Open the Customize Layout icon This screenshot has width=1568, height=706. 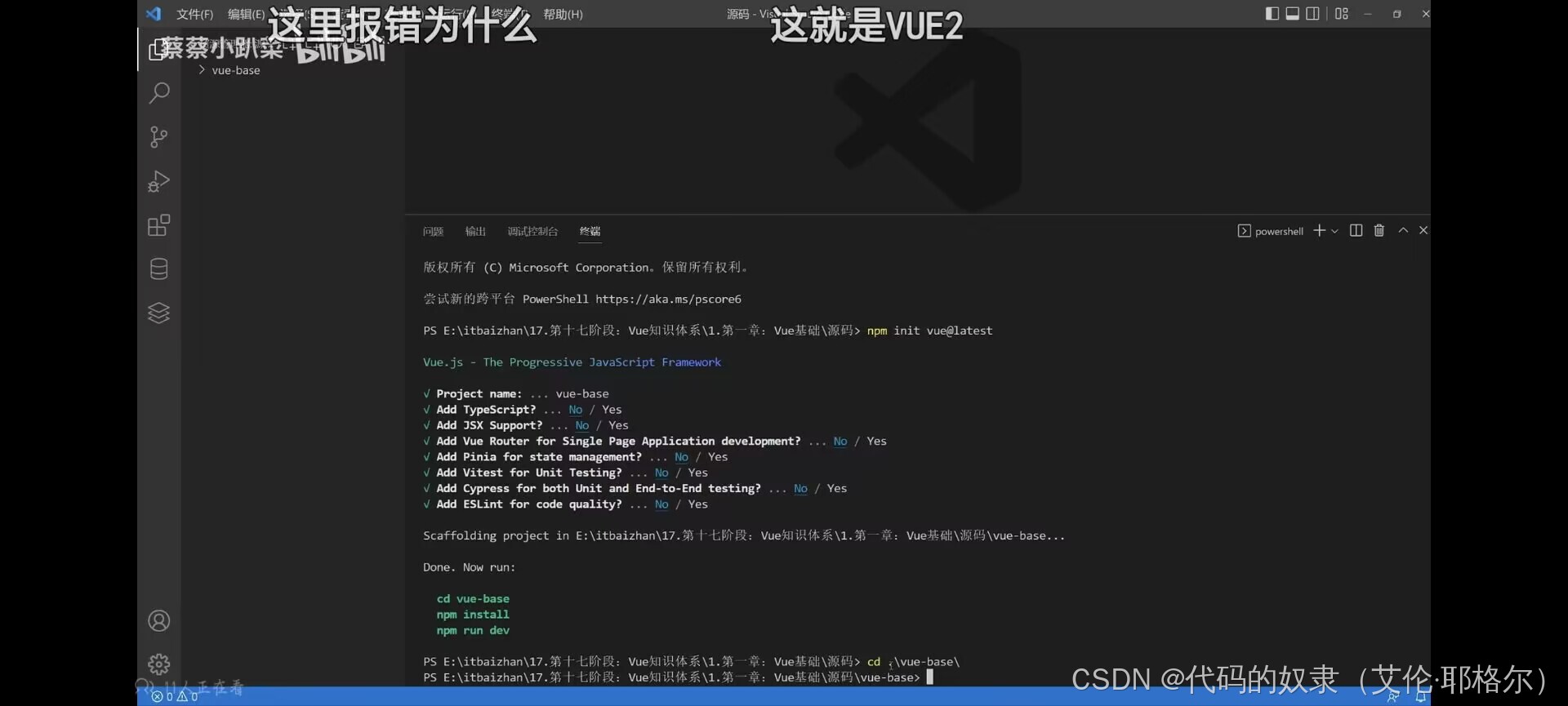(1342, 14)
